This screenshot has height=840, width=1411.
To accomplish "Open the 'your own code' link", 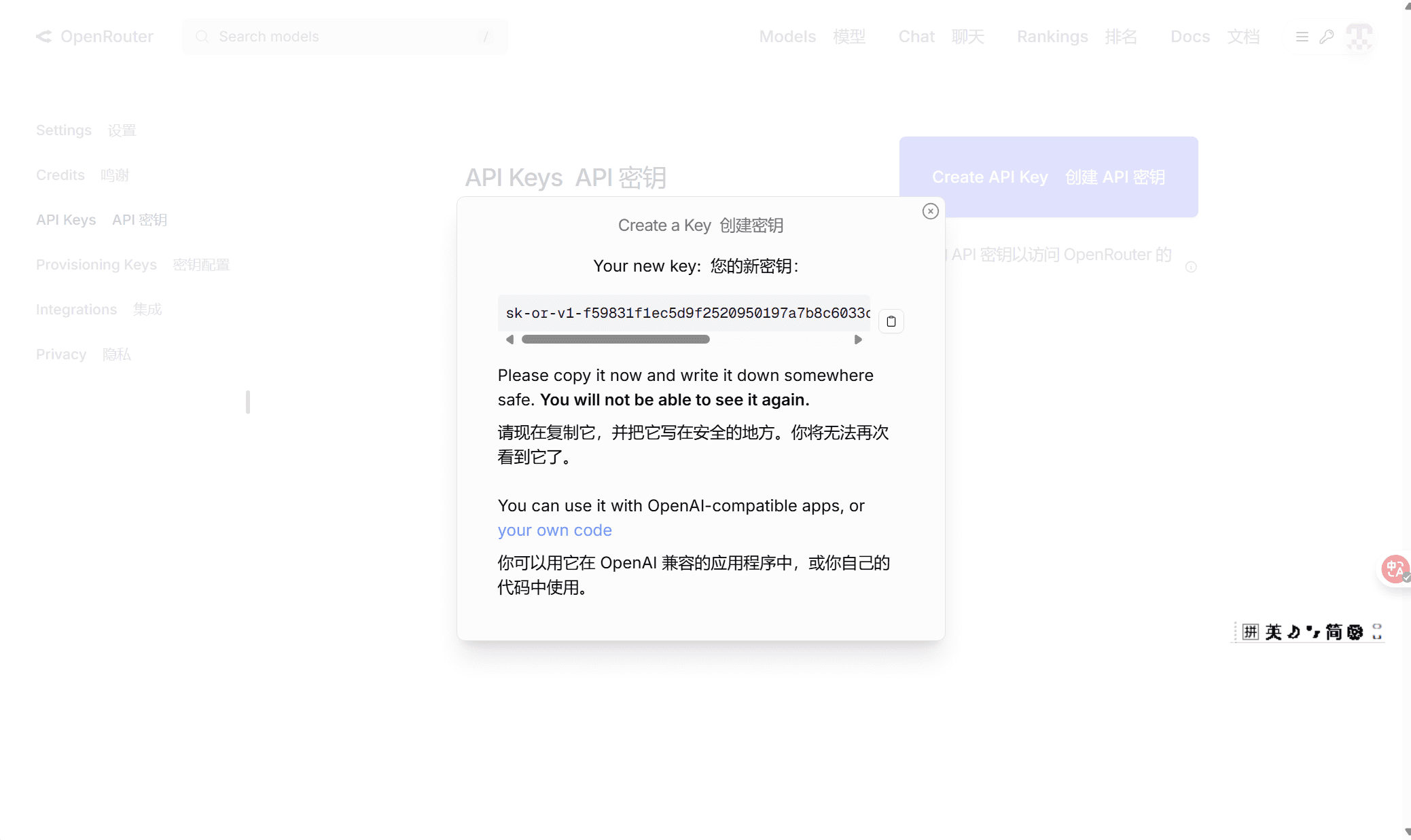I will (554, 530).
